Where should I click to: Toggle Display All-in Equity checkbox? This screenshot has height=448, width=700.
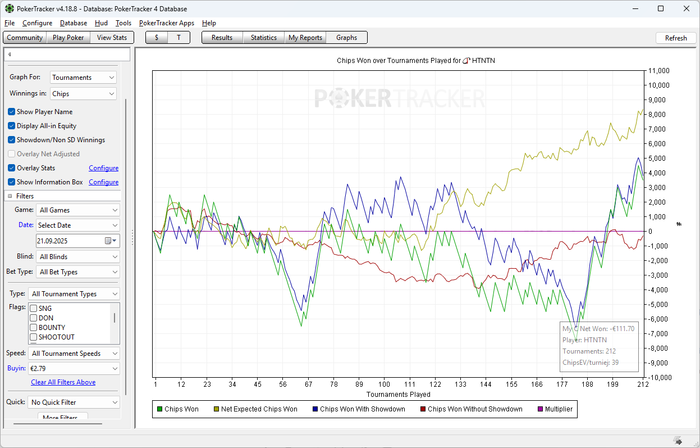(x=12, y=125)
